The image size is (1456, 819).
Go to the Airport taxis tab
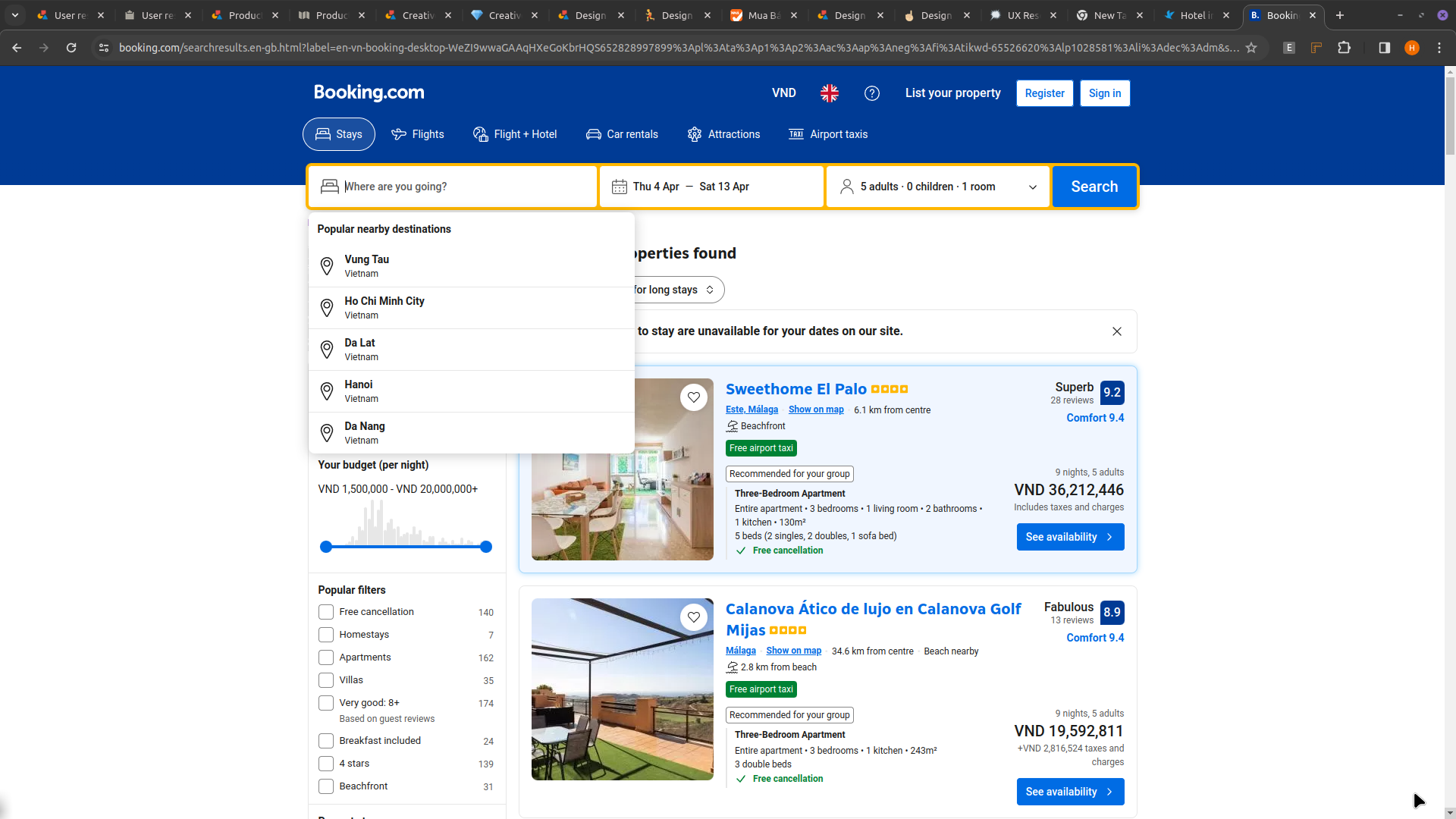pos(828,134)
